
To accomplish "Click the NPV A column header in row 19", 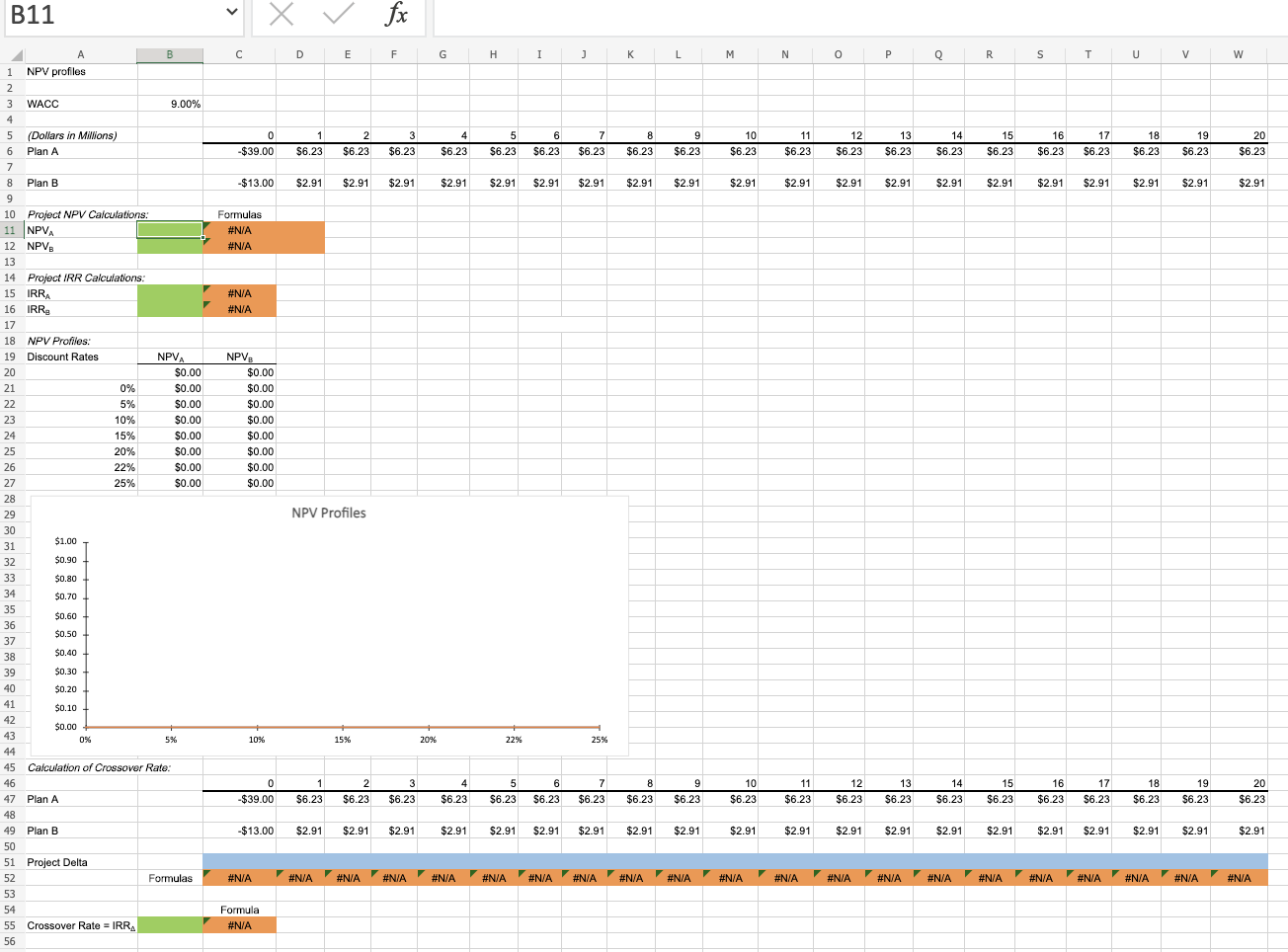I will pyautogui.click(x=170, y=357).
